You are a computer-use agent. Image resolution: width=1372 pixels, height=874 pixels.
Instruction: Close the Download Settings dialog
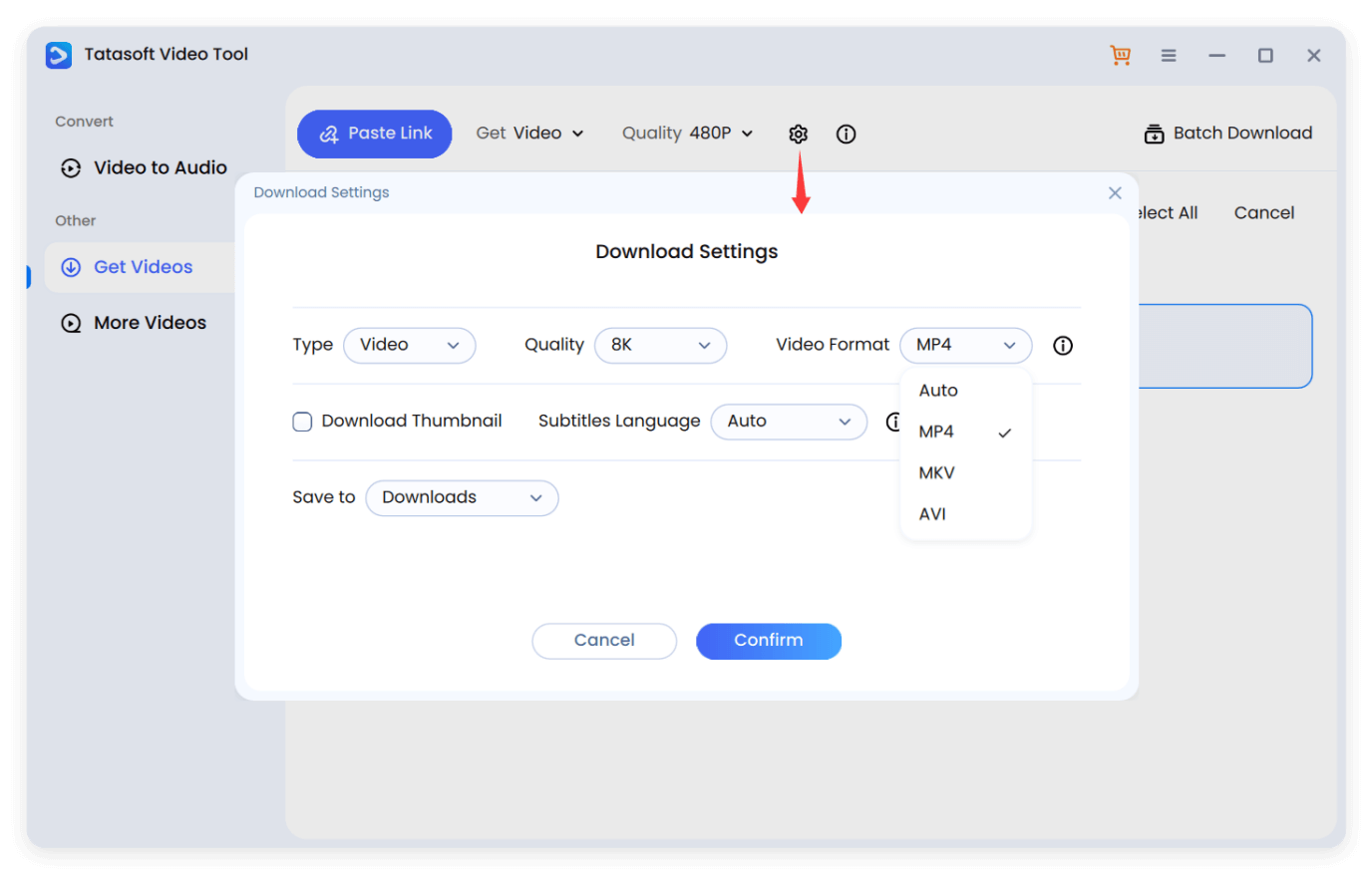[1114, 192]
